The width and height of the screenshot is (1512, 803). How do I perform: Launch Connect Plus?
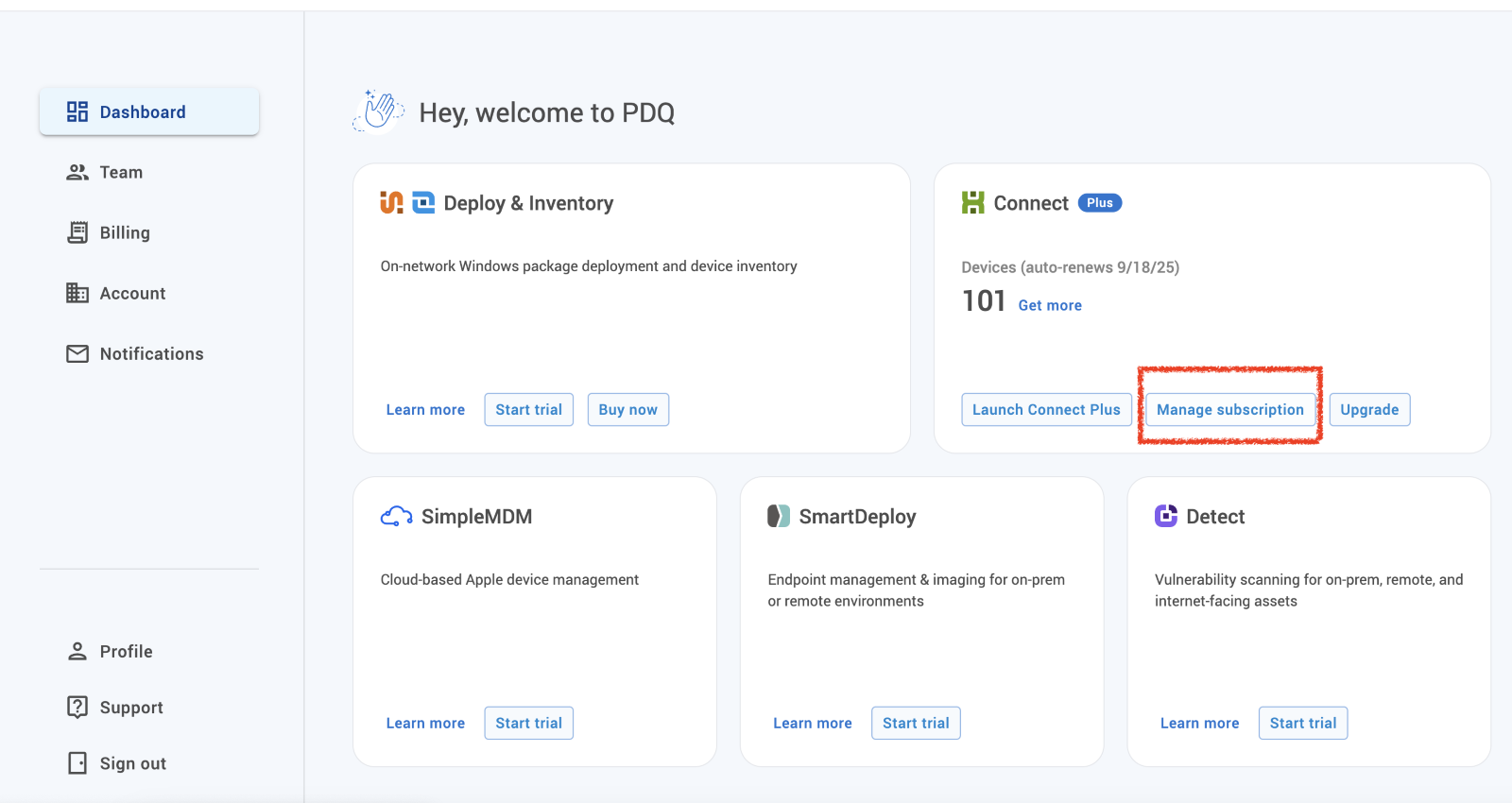[1046, 409]
